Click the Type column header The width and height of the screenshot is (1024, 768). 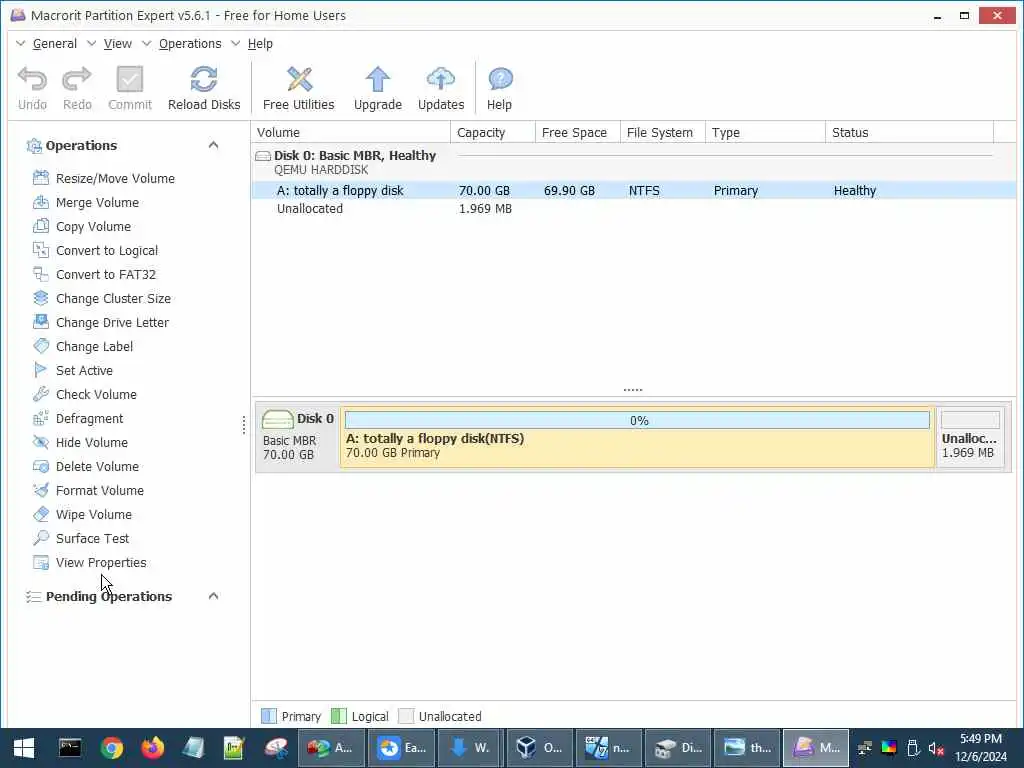point(765,133)
